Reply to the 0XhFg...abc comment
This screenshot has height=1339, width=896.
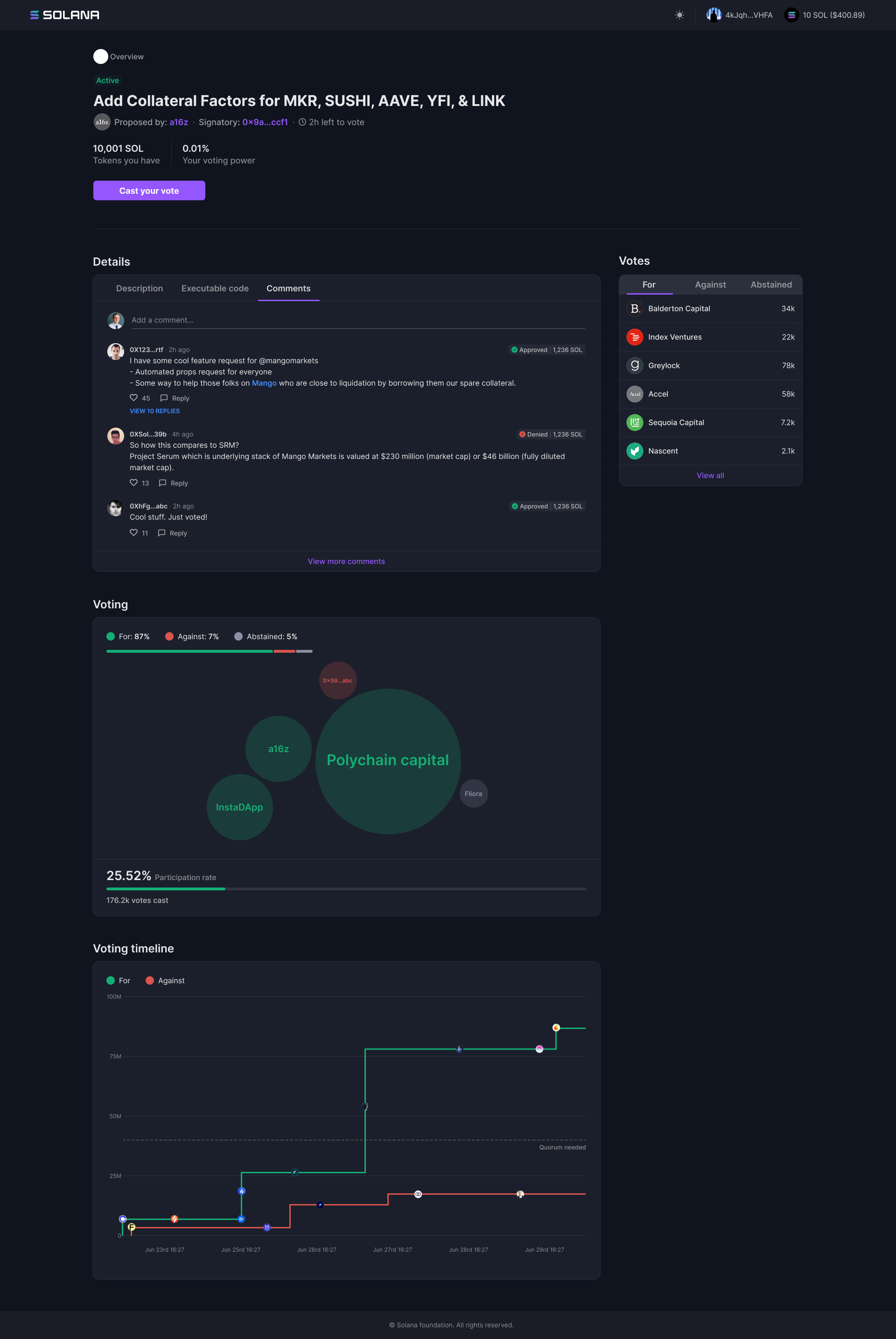pos(173,533)
